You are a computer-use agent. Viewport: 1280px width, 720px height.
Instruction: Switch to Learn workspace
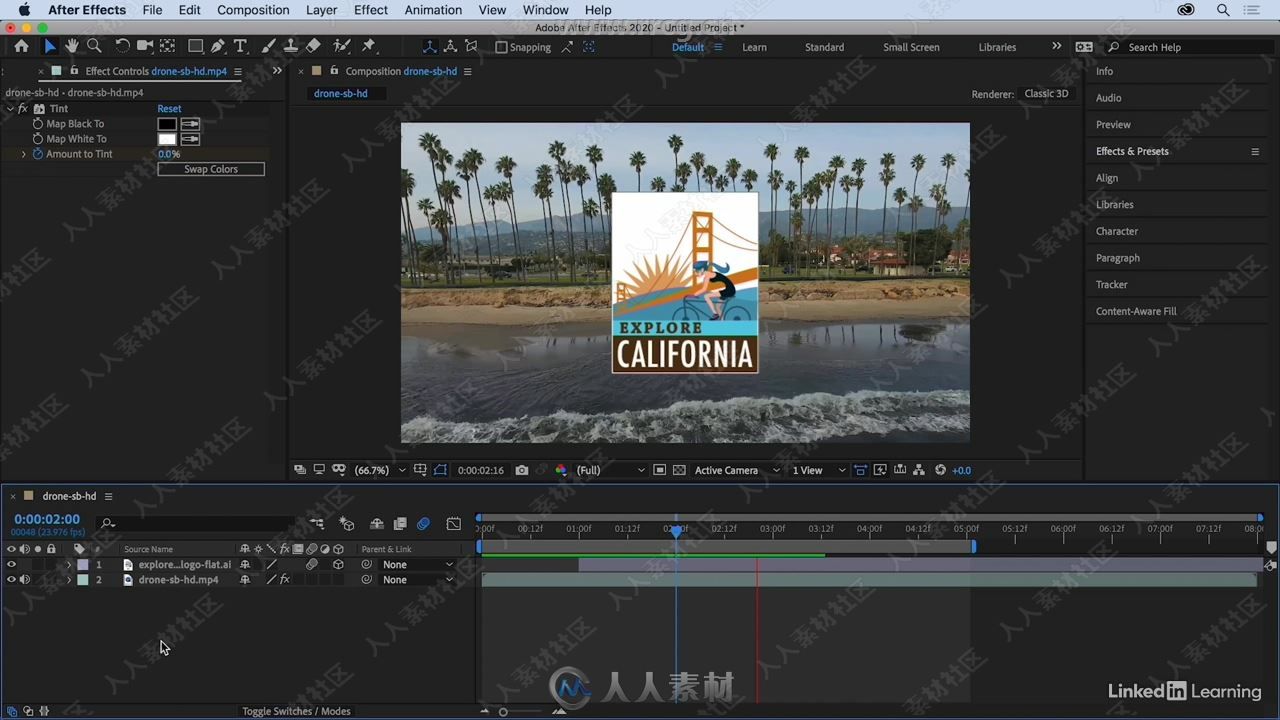[x=754, y=47]
